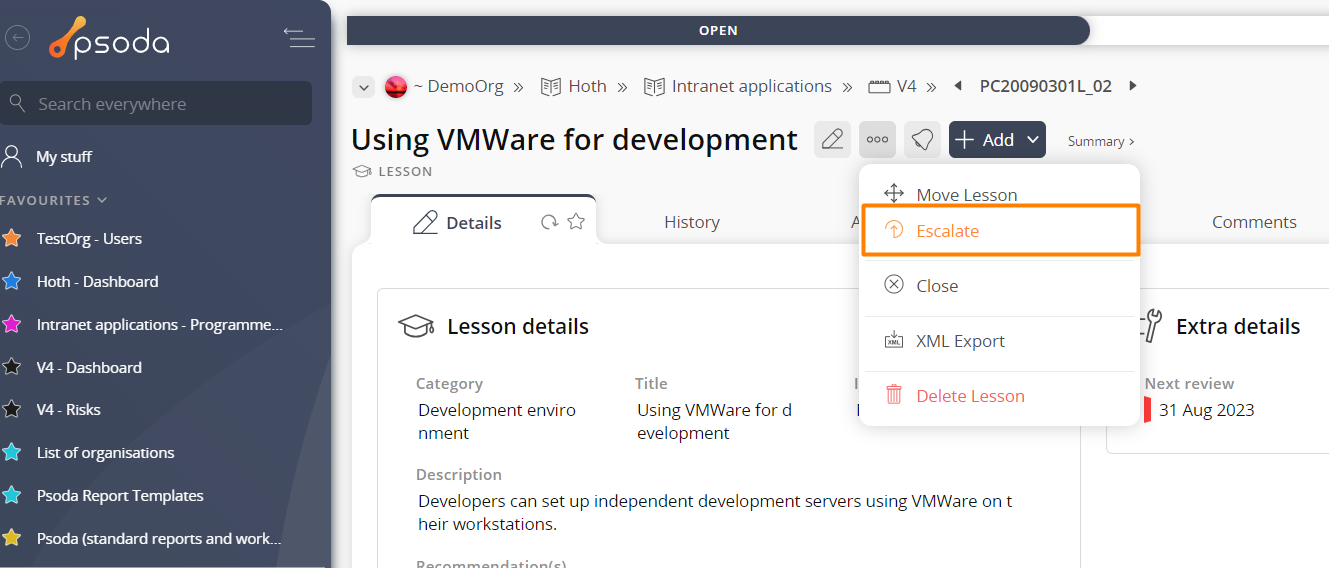The image size is (1329, 568).
Task: Focus the Search everywhere field
Action: [x=156, y=104]
